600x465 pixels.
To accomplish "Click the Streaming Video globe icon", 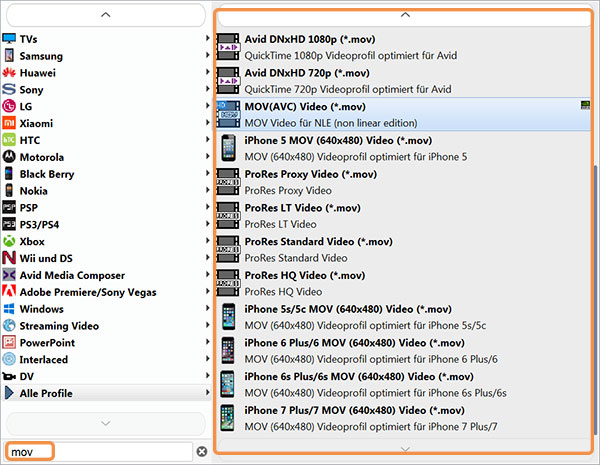I will [9, 325].
